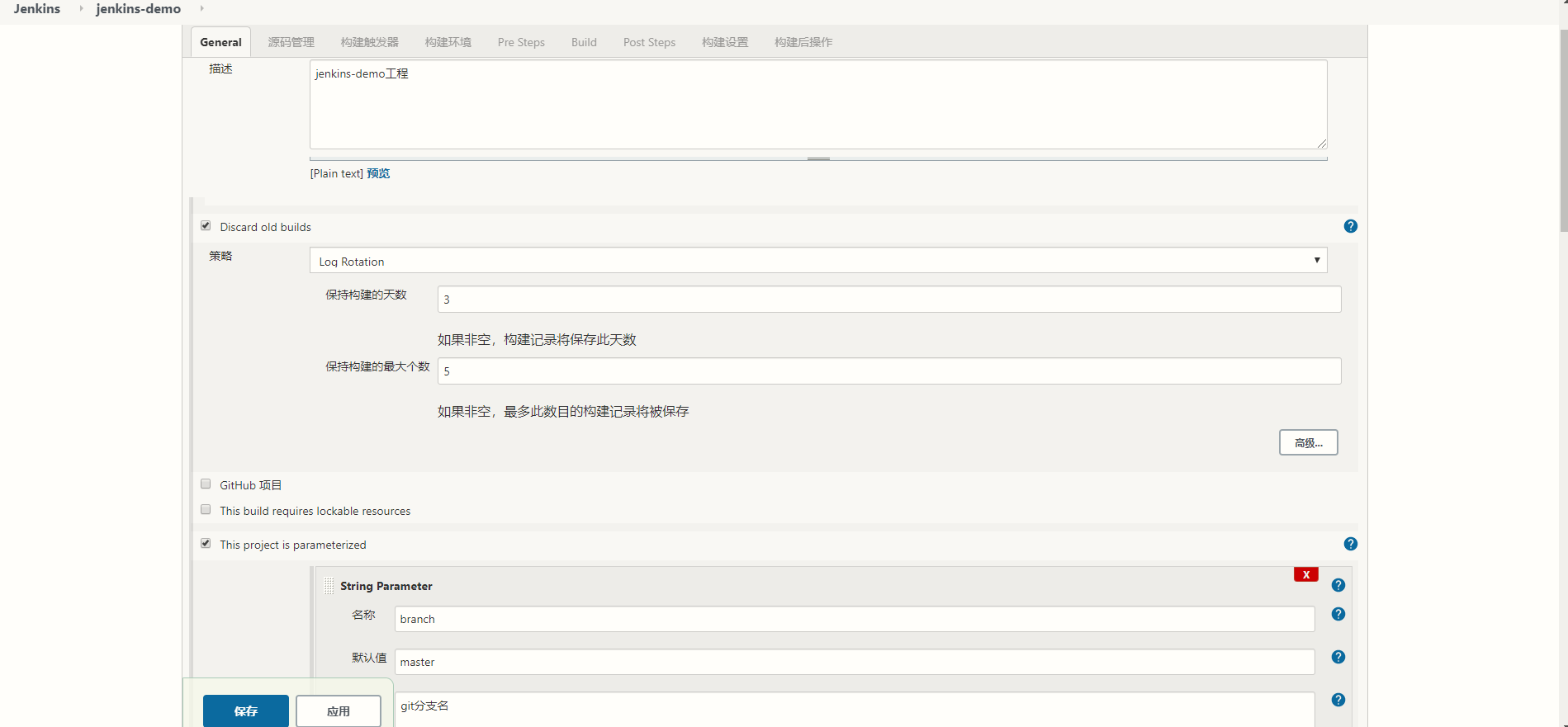Switch to 构建触发器 tab
The image size is (1568, 727).
pyautogui.click(x=369, y=42)
